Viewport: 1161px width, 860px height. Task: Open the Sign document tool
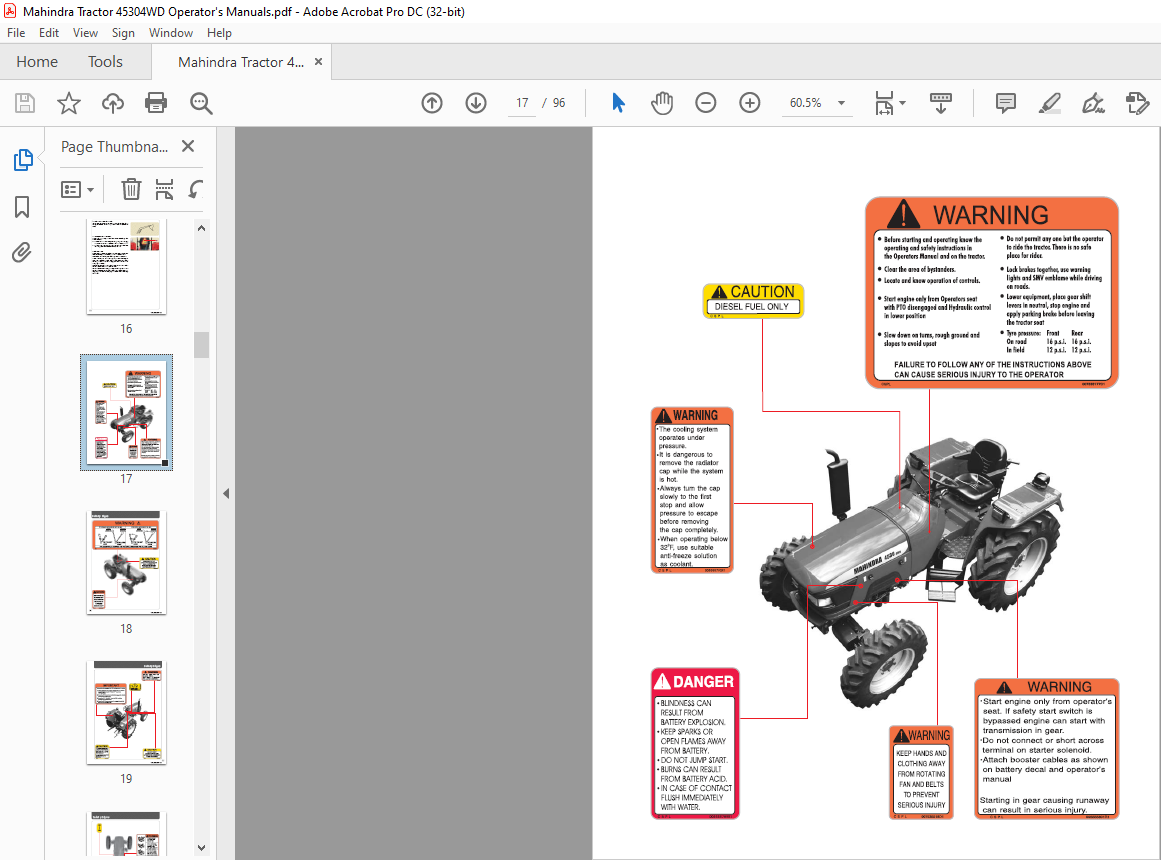click(1094, 103)
